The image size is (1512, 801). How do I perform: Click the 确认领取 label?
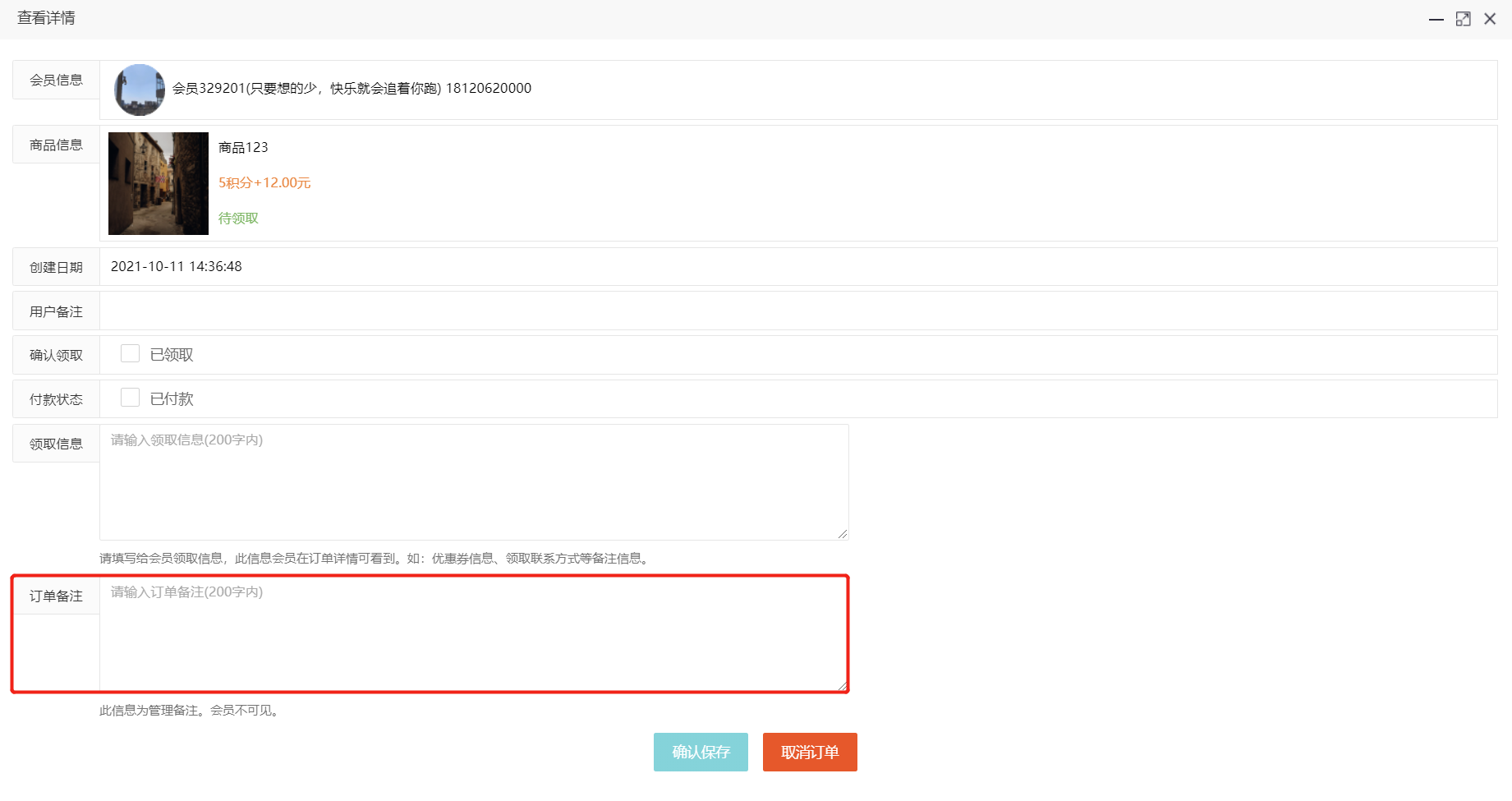[56, 355]
